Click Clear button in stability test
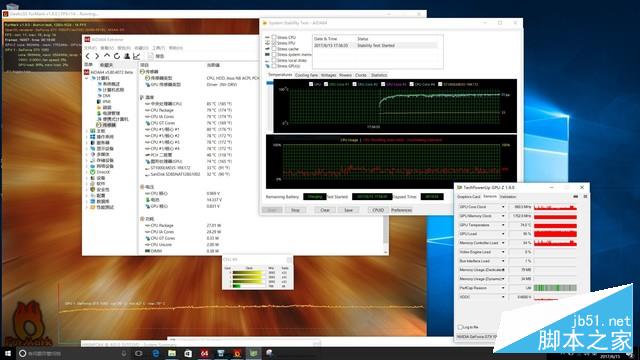The image size is (640, 360). [x=325, y=210]
